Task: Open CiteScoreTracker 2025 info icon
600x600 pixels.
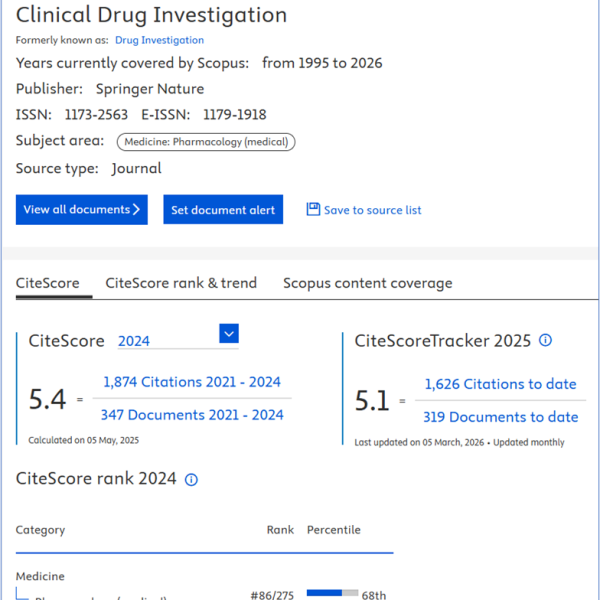Action: click(545, 340)
